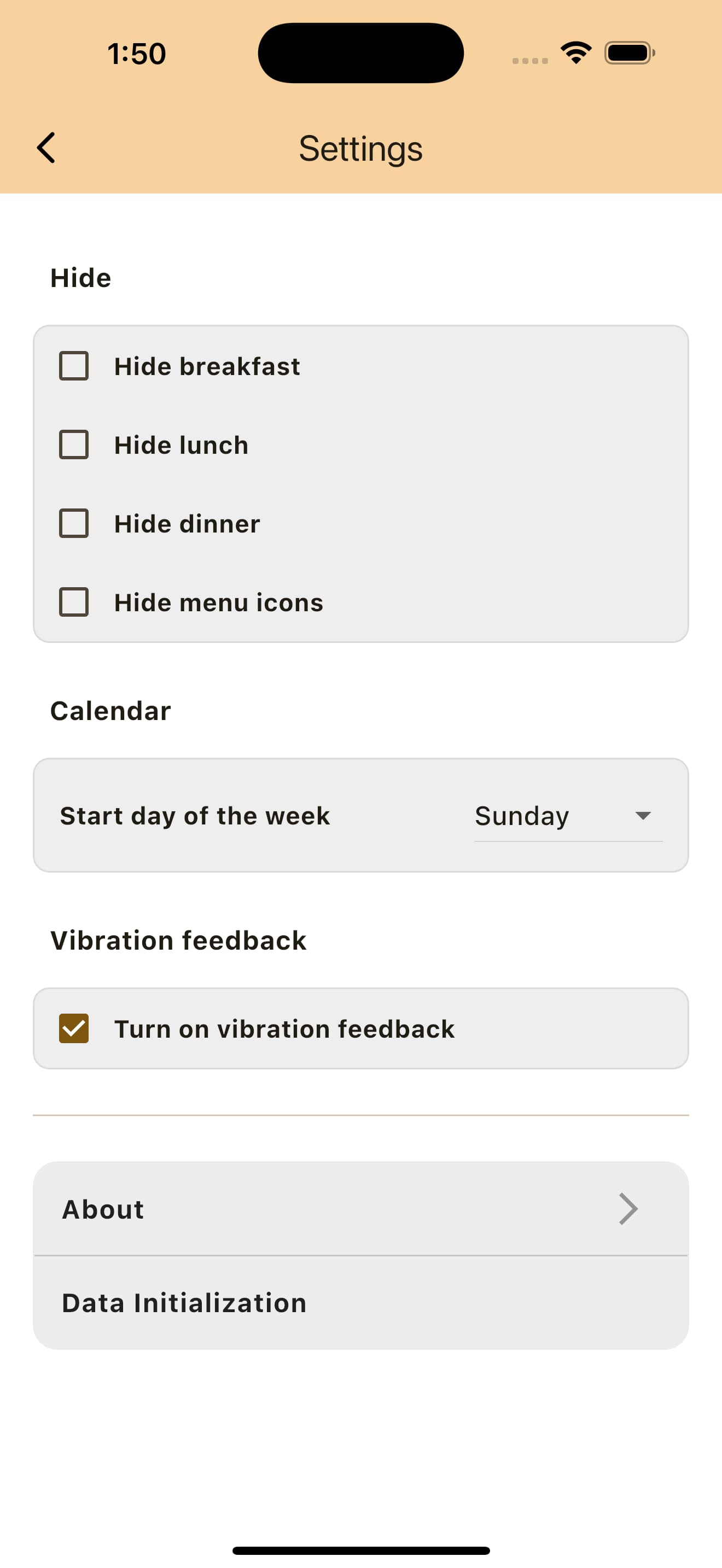Tap the Wi-Fi status icon
The height and width of the screenshot is (1568, 722).
(576, 53)
